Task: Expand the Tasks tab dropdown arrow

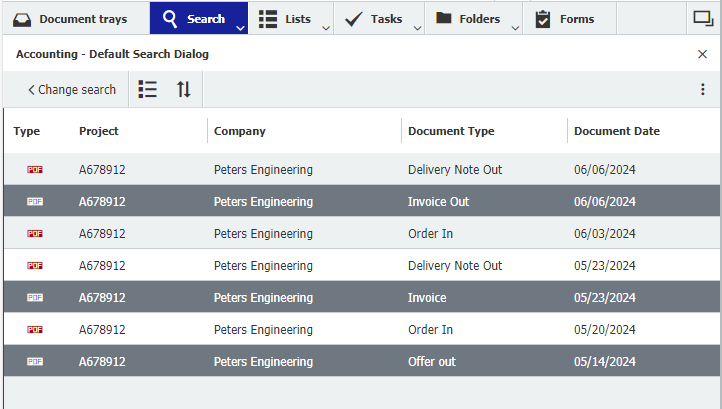Action: 417,28
